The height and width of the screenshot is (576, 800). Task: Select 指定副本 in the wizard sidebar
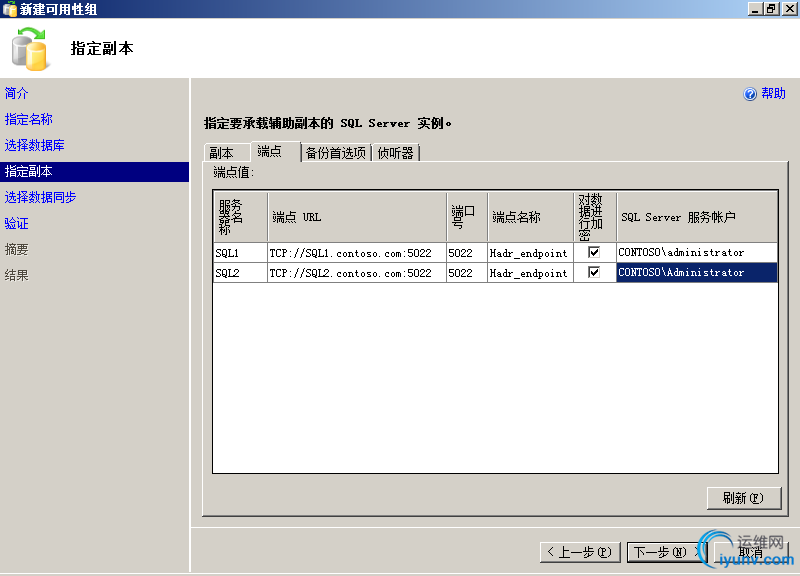click(x=94, y=171)
